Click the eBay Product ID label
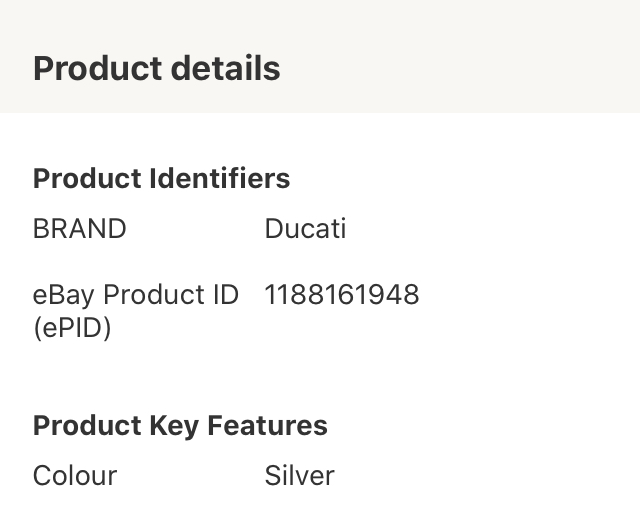This screenshot has height=508, width=640. pos(136,295)
